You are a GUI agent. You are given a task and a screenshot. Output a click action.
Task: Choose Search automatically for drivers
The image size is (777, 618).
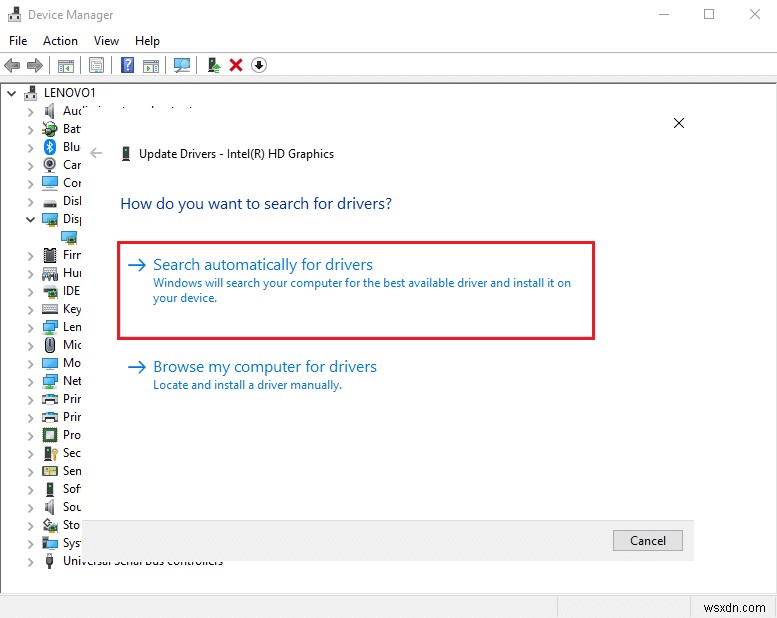click(x=356, y=290)
